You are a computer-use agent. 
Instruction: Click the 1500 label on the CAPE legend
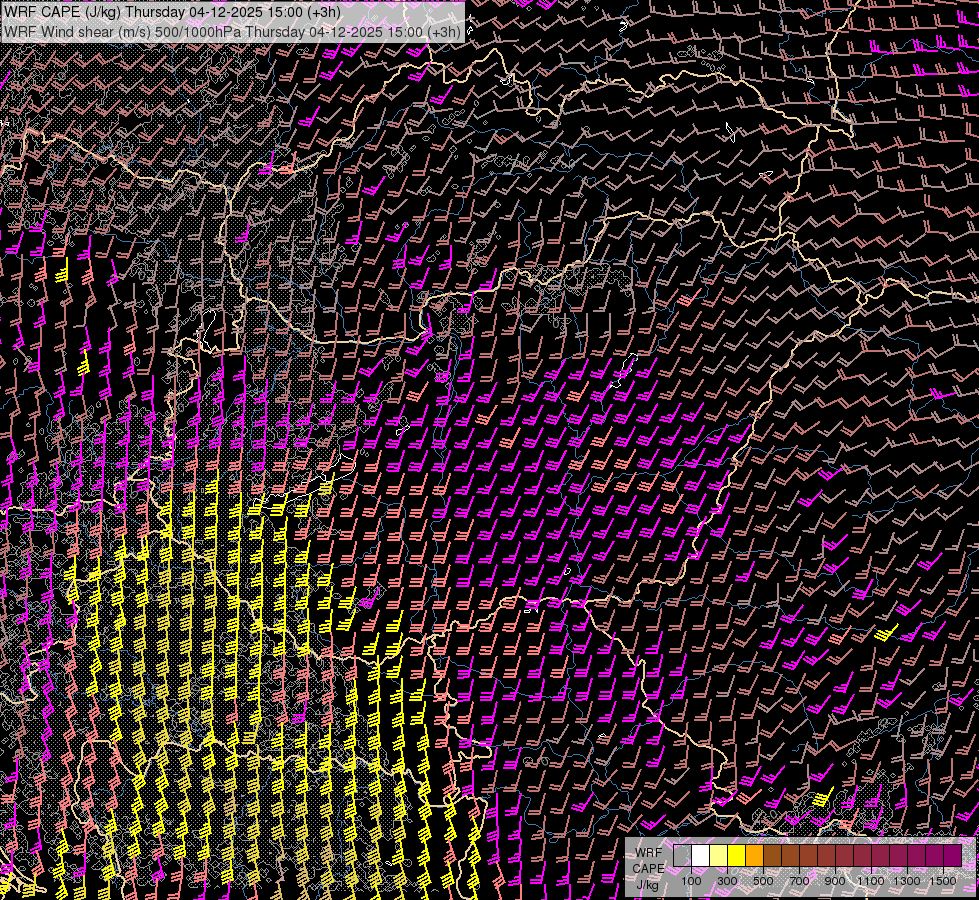[943, 881]
